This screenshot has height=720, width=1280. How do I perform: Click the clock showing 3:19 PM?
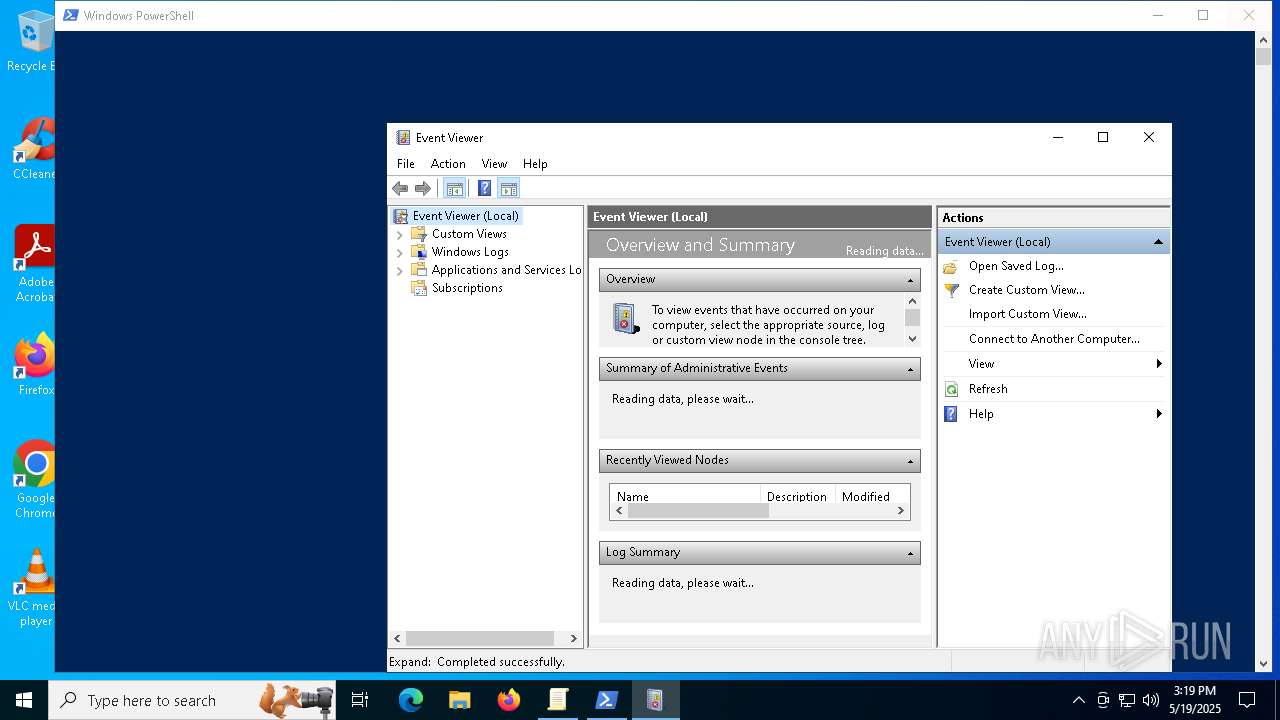(1194, 691)
